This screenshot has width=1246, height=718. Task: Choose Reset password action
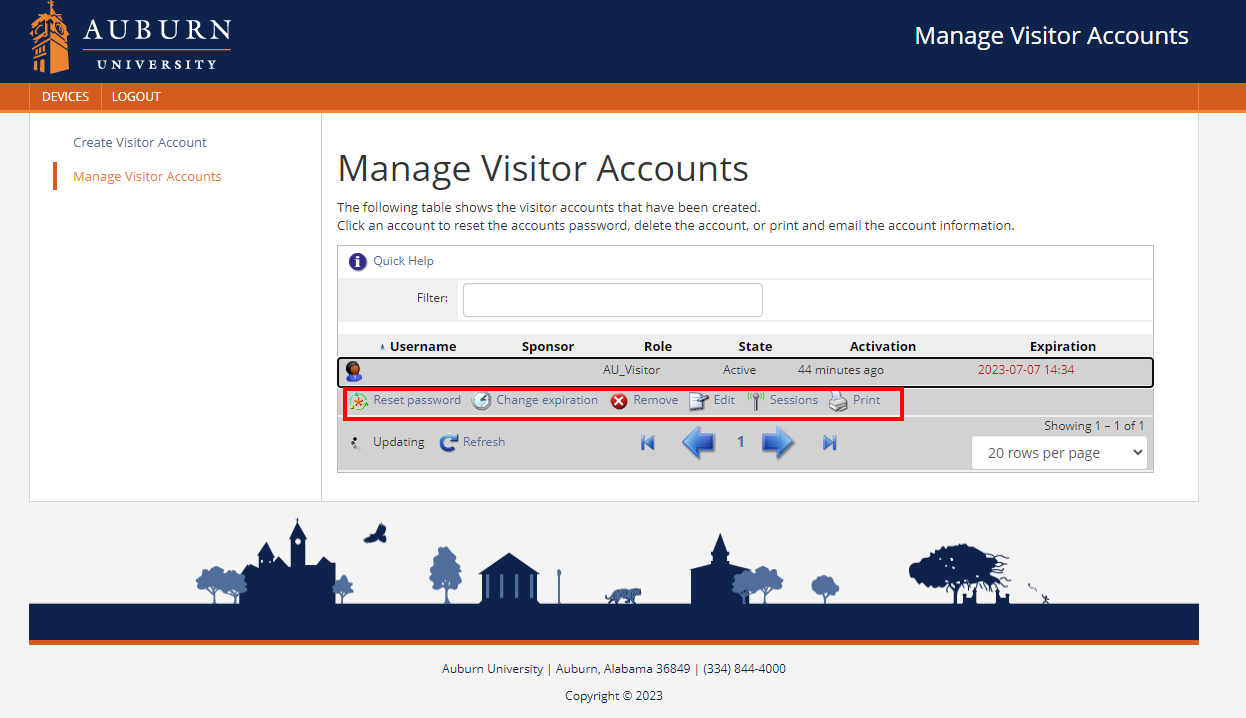point(417,400)
